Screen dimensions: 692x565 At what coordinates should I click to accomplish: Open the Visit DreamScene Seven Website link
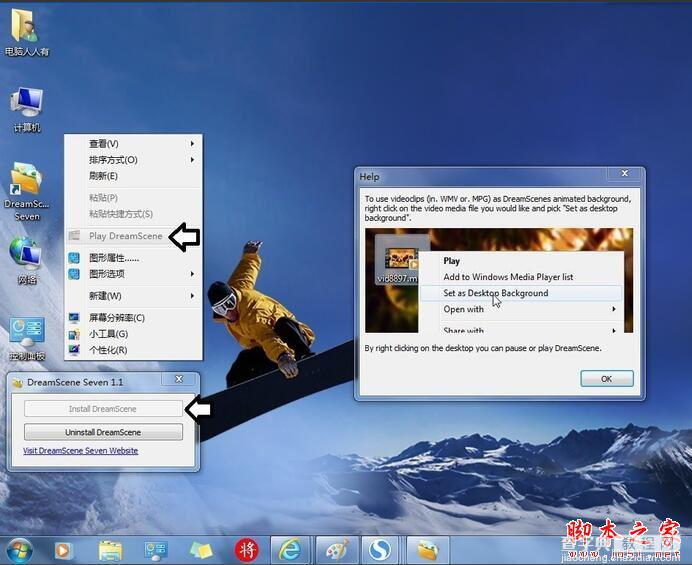(x=80, y=451)
